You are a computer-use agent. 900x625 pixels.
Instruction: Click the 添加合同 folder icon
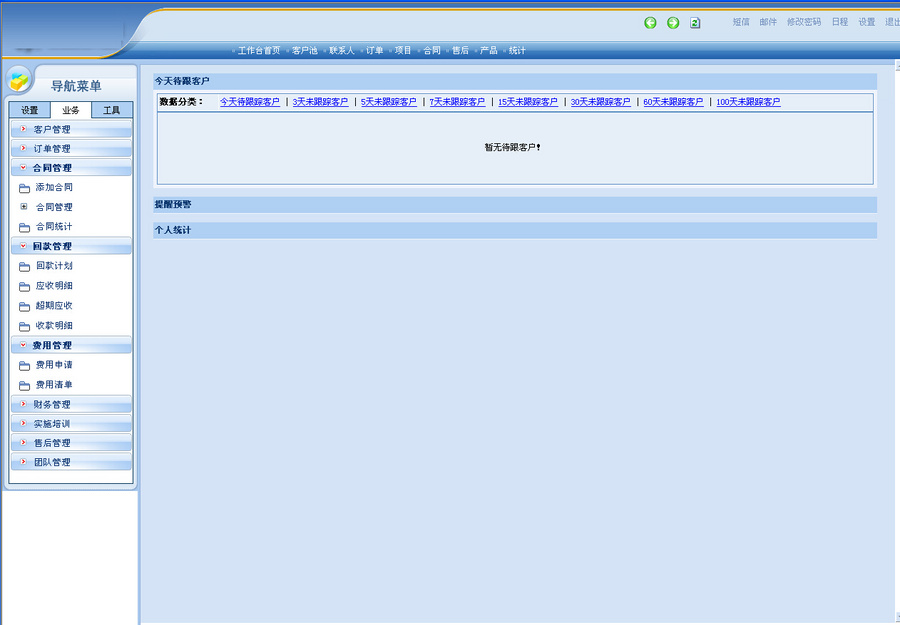pyautogui.click(x=24, y=187)
